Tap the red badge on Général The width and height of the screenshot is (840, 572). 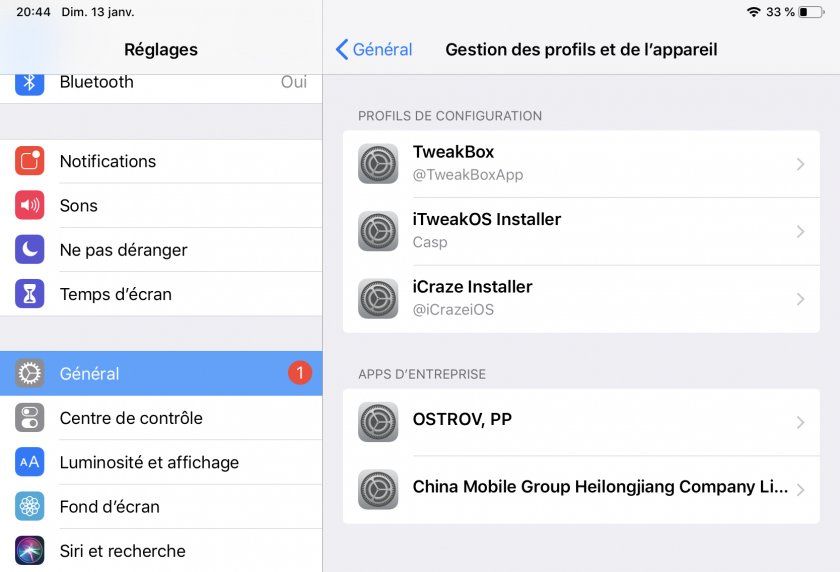pyautogui.click(x=300, y=373)
